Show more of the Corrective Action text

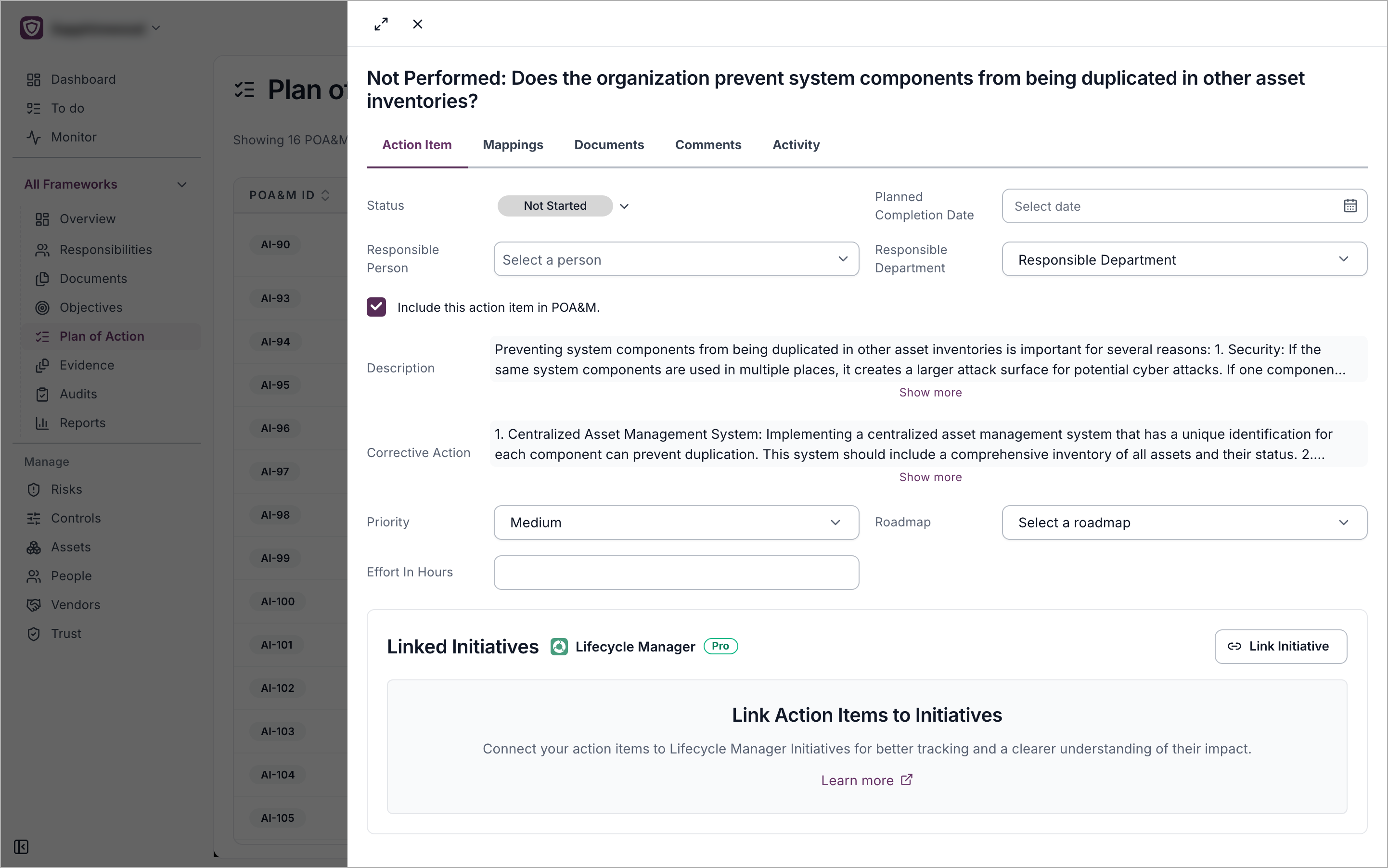pos(930,477)
